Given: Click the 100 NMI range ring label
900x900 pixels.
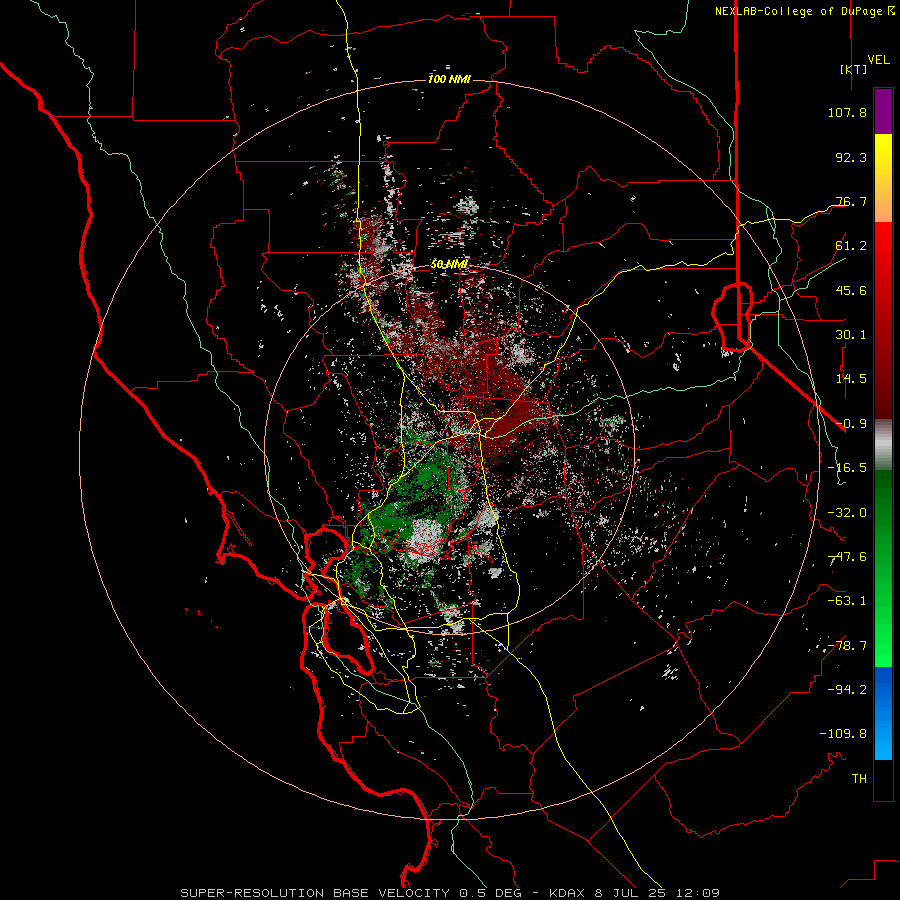Looking at the screenshot, I should [x=449, y=79].
